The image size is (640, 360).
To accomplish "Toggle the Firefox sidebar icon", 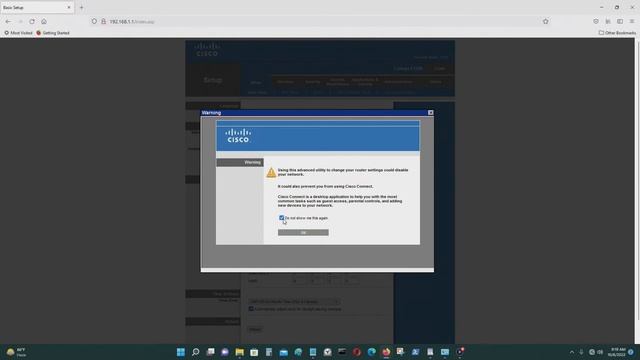I will (620, 21).
